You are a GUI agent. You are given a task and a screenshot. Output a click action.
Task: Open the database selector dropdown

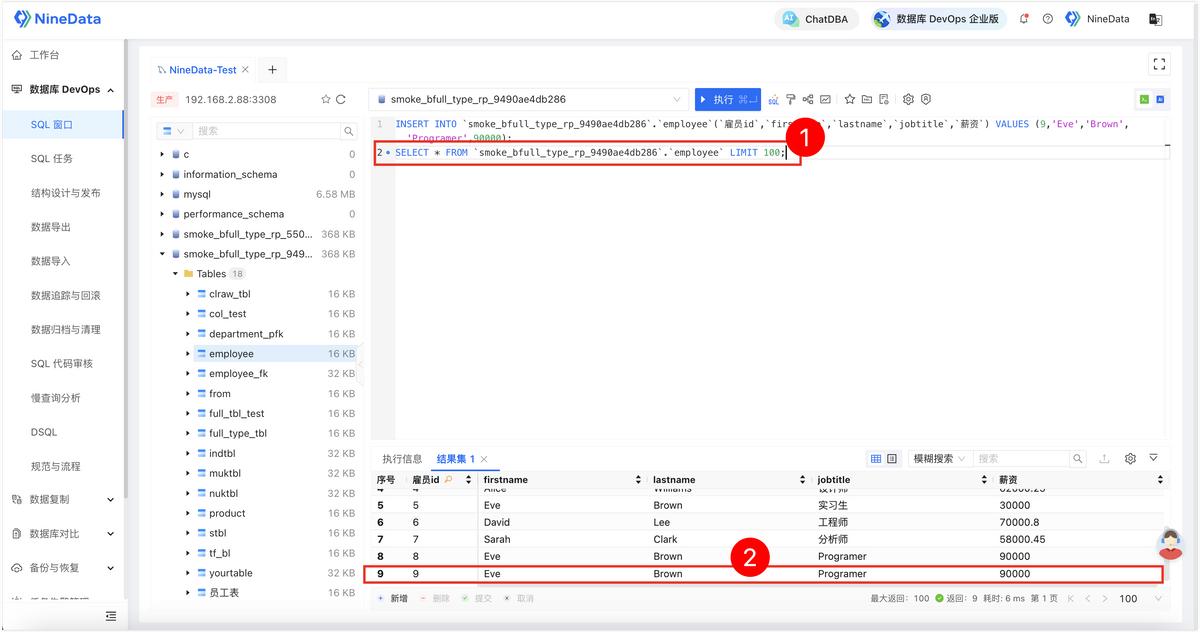[x=528, y=99]
